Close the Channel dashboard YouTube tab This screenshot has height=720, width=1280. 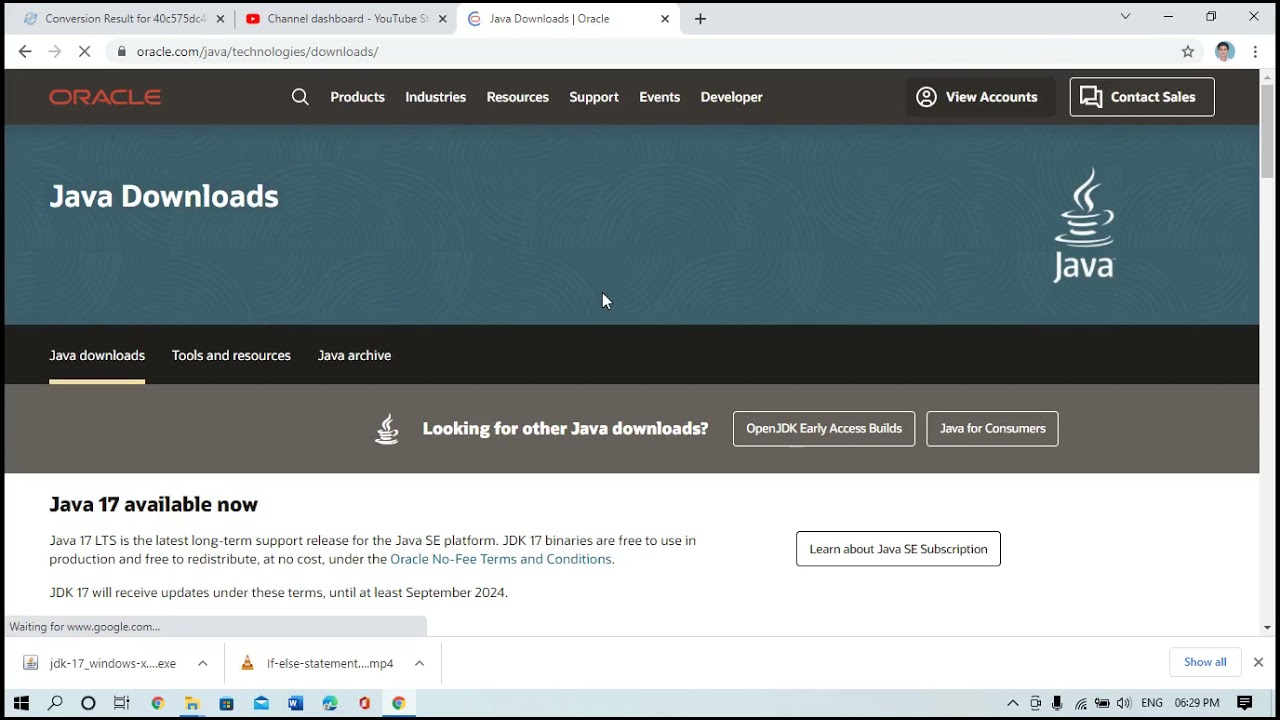click(x=443, y=19)
